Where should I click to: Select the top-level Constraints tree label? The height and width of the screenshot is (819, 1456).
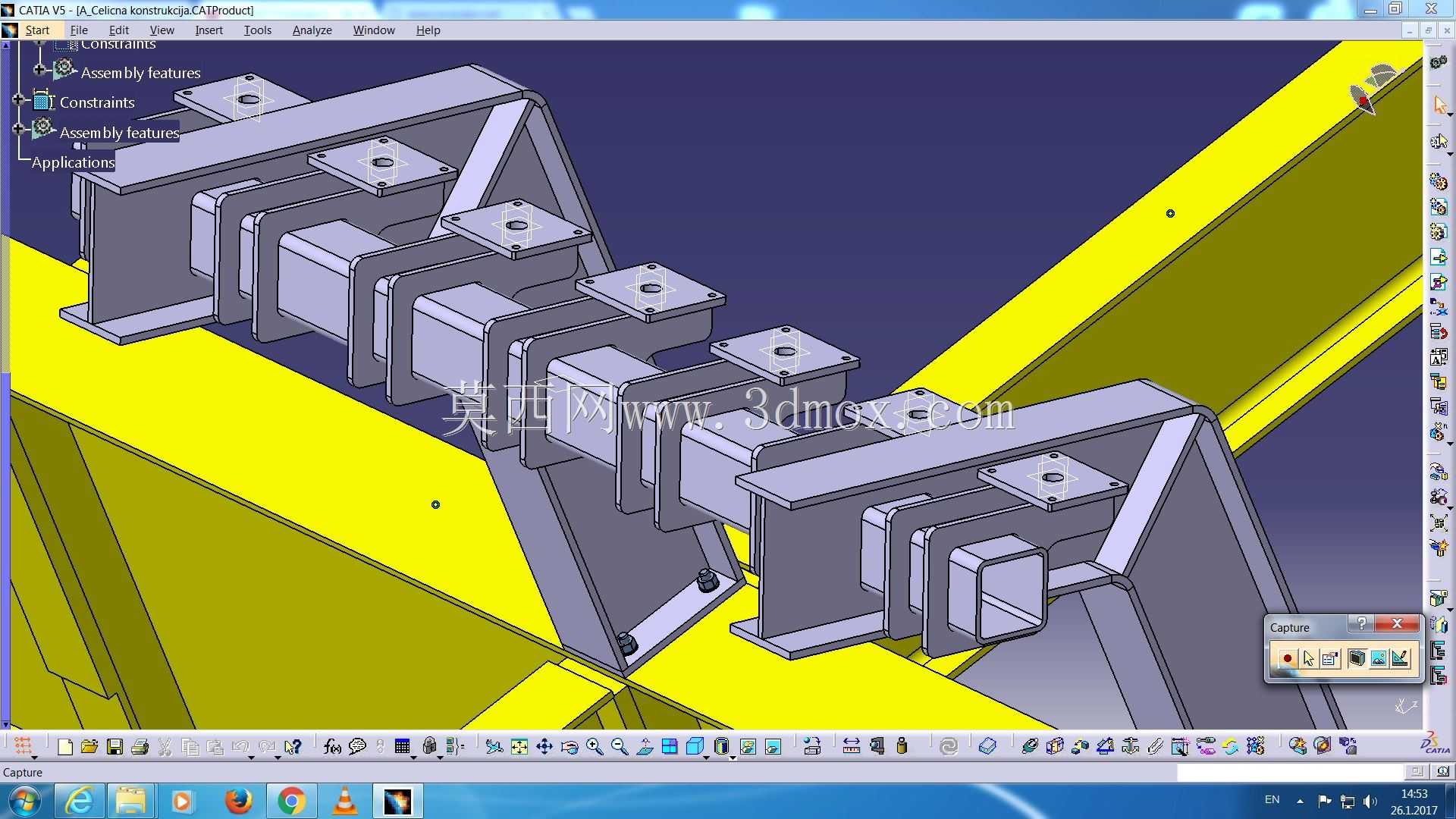(97, 102)
